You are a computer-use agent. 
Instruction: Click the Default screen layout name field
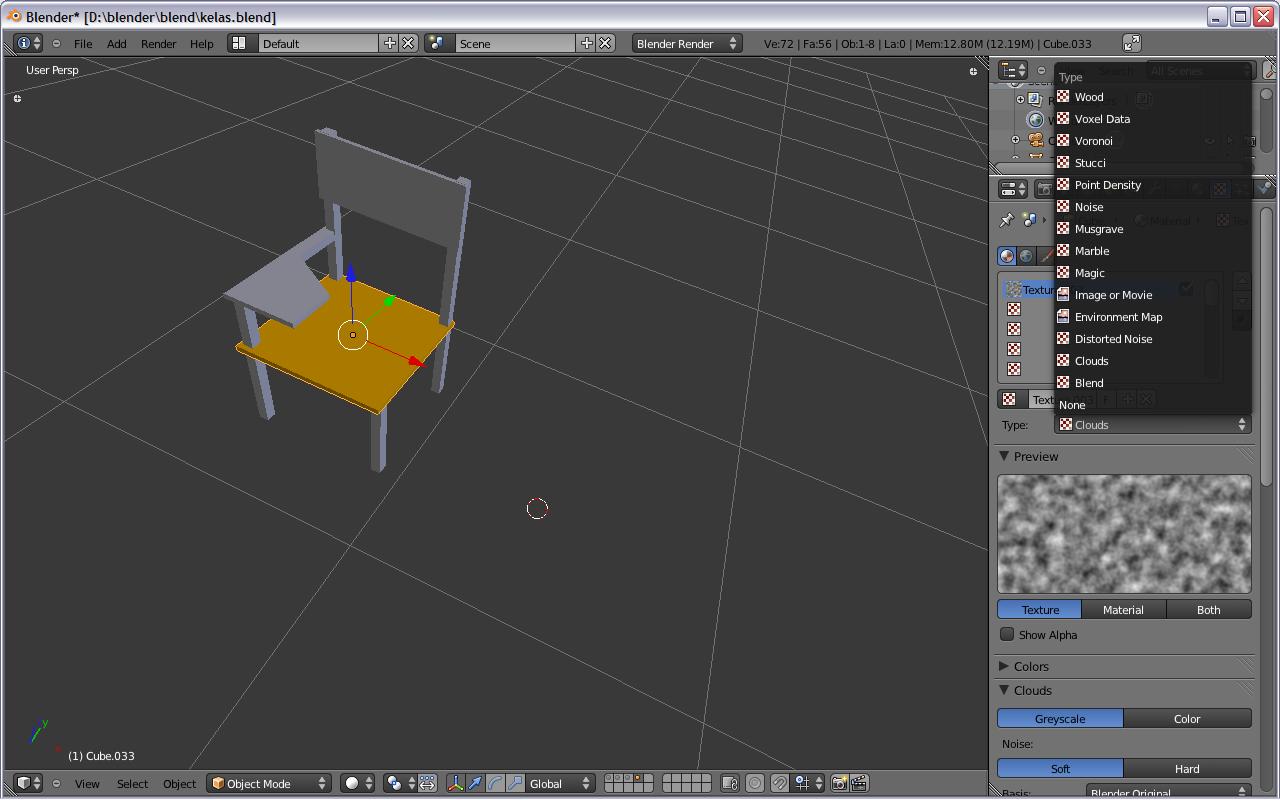pyautogui.click(x=320, y=43)
